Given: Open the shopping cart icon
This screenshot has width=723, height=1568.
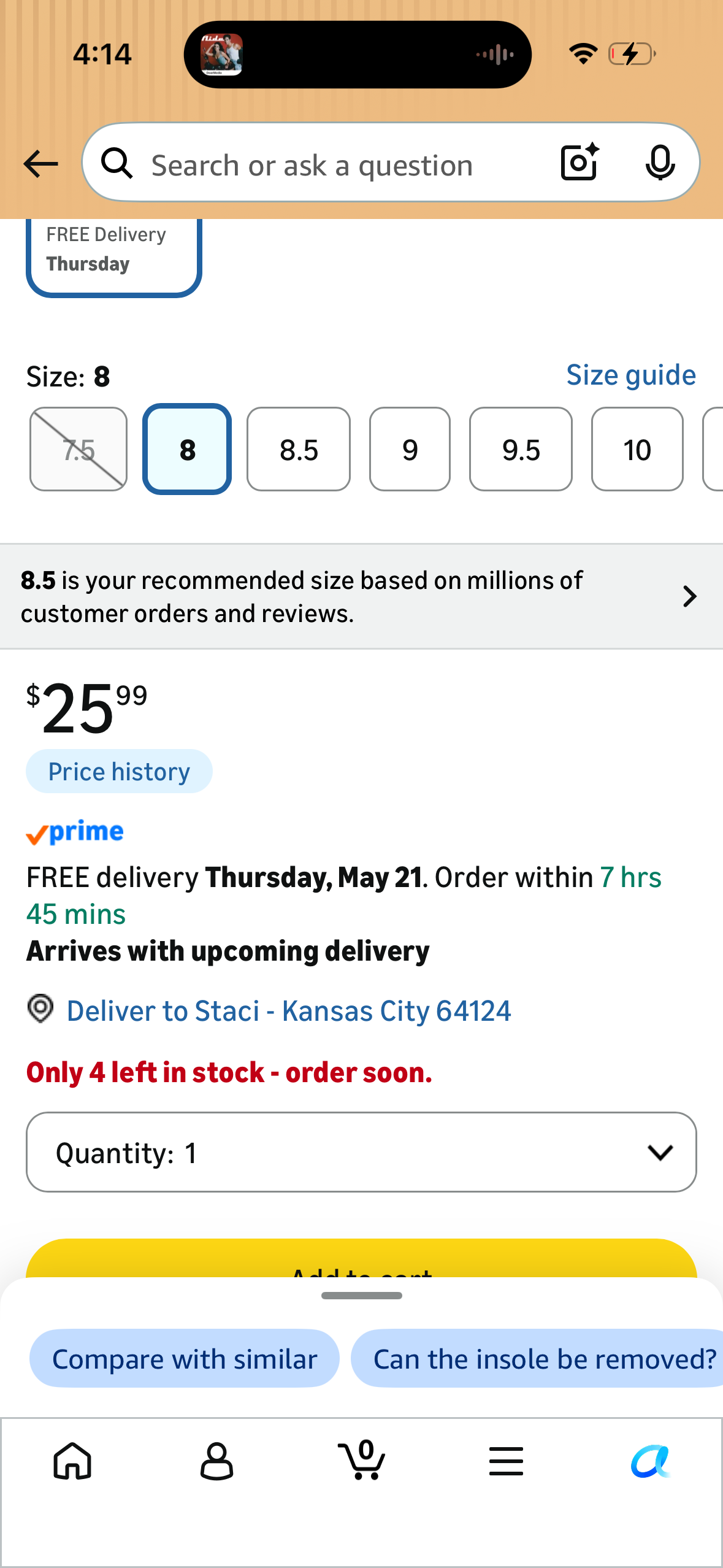Looking at the screenshot, I should click(x=362, y=1459).
